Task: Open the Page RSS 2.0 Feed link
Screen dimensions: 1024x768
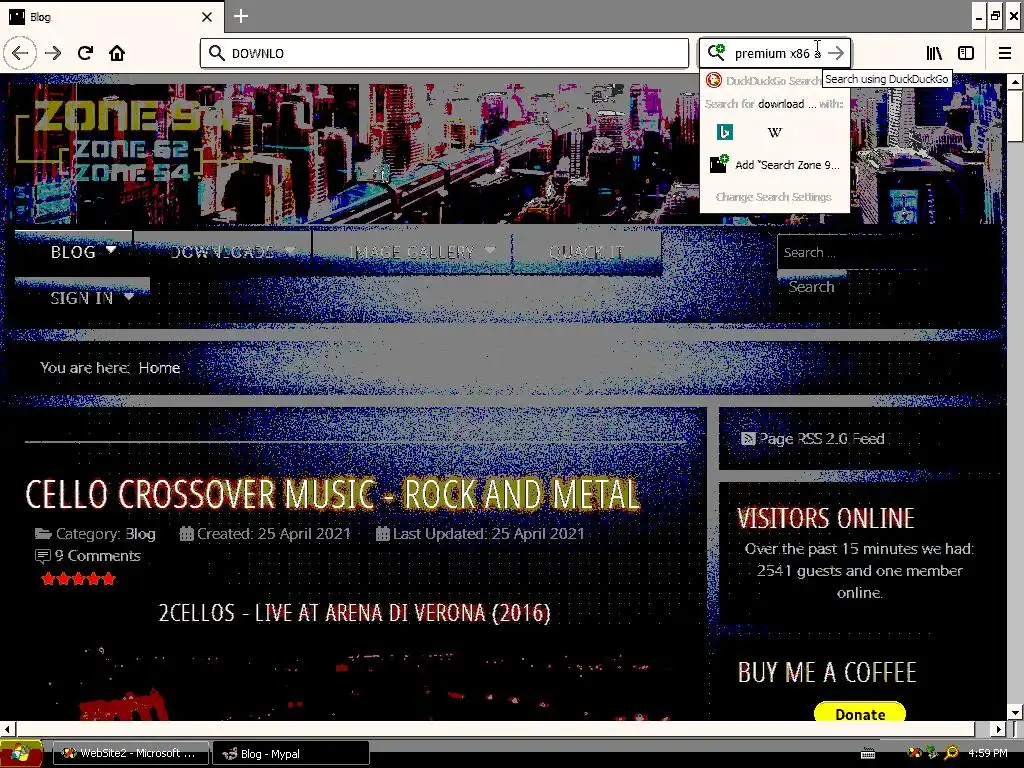Action: (x=821, y=439)
